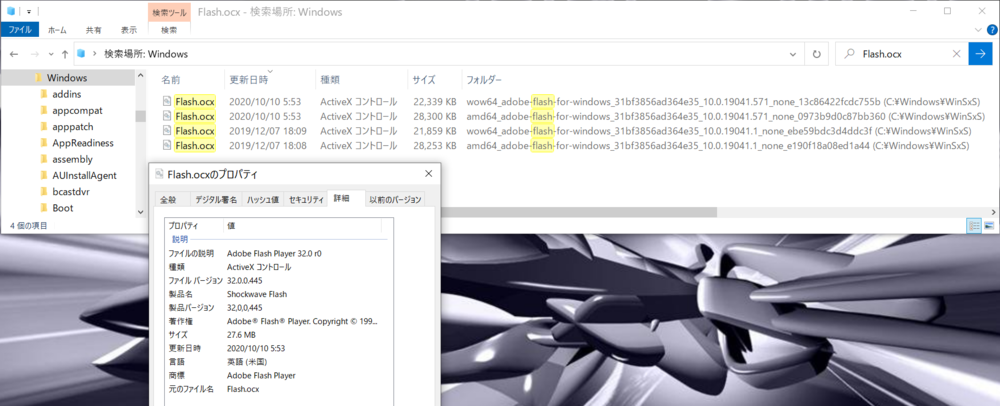Select Flash.ocx file sized 21,859 KB

(195, 131)
